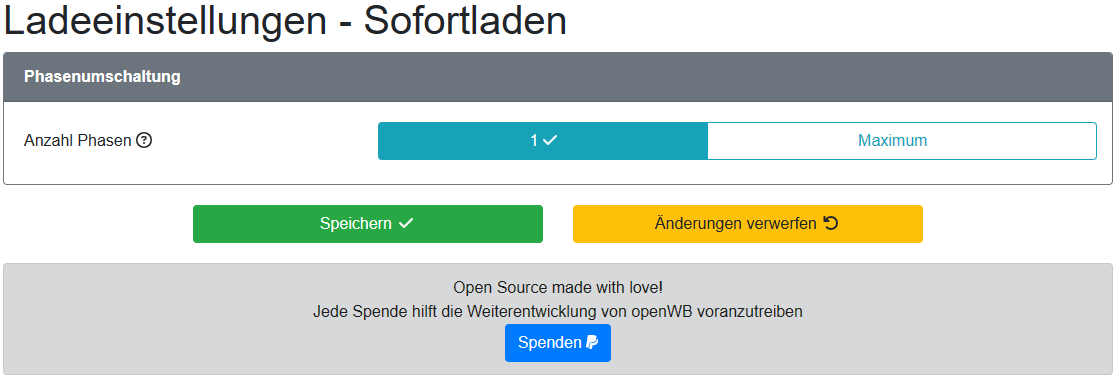
Task: Discard changes with the yellow Änderungen verwerfen button
Action: pyautogui.click(x=748, y=224)
